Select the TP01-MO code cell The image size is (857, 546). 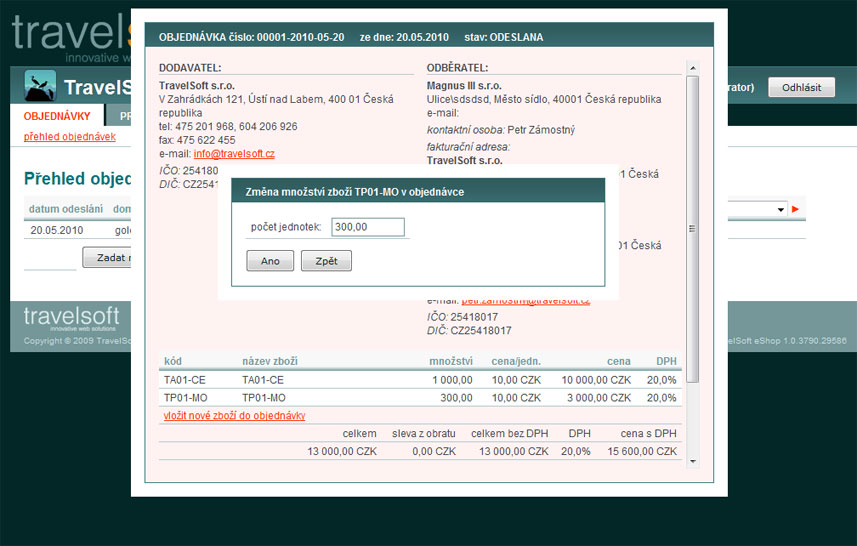(x=185, y=397)
